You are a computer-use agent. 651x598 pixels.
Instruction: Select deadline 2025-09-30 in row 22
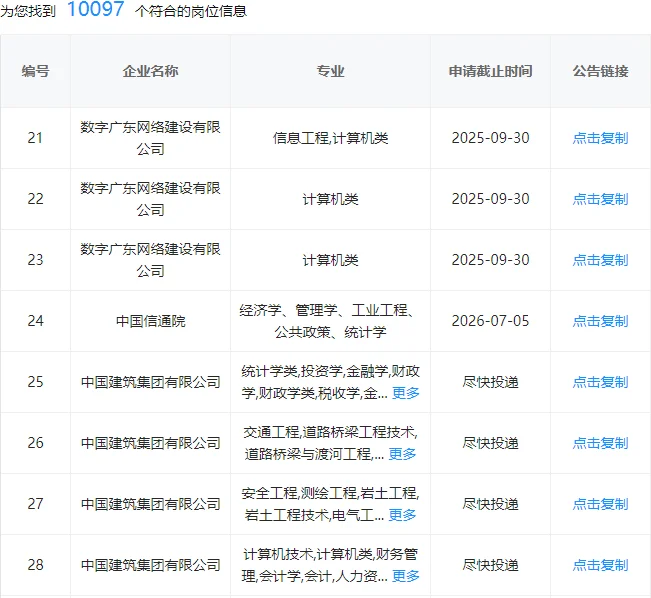(x=490, y=199)
